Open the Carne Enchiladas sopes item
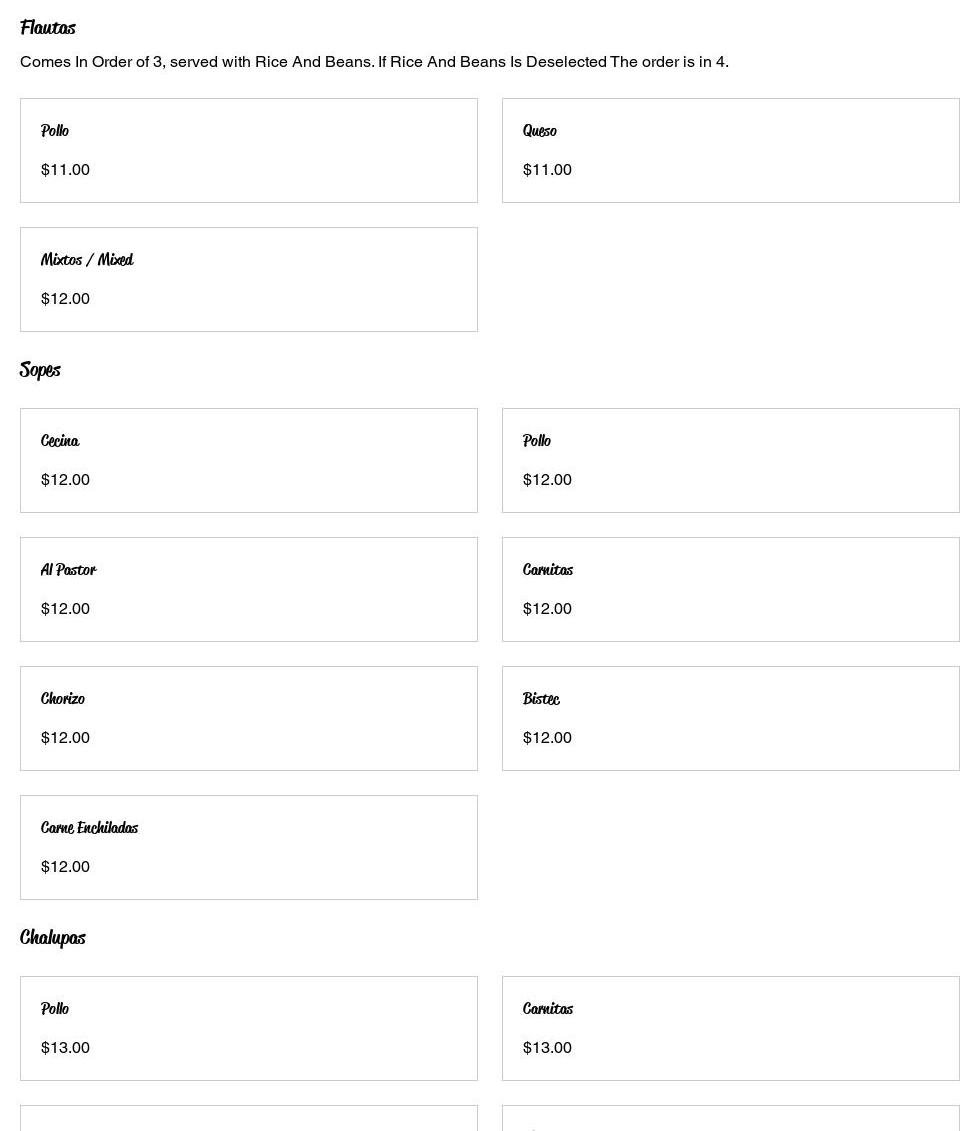Image resolution: width=965 pixels, height=1131 pixels. [248, 848]
